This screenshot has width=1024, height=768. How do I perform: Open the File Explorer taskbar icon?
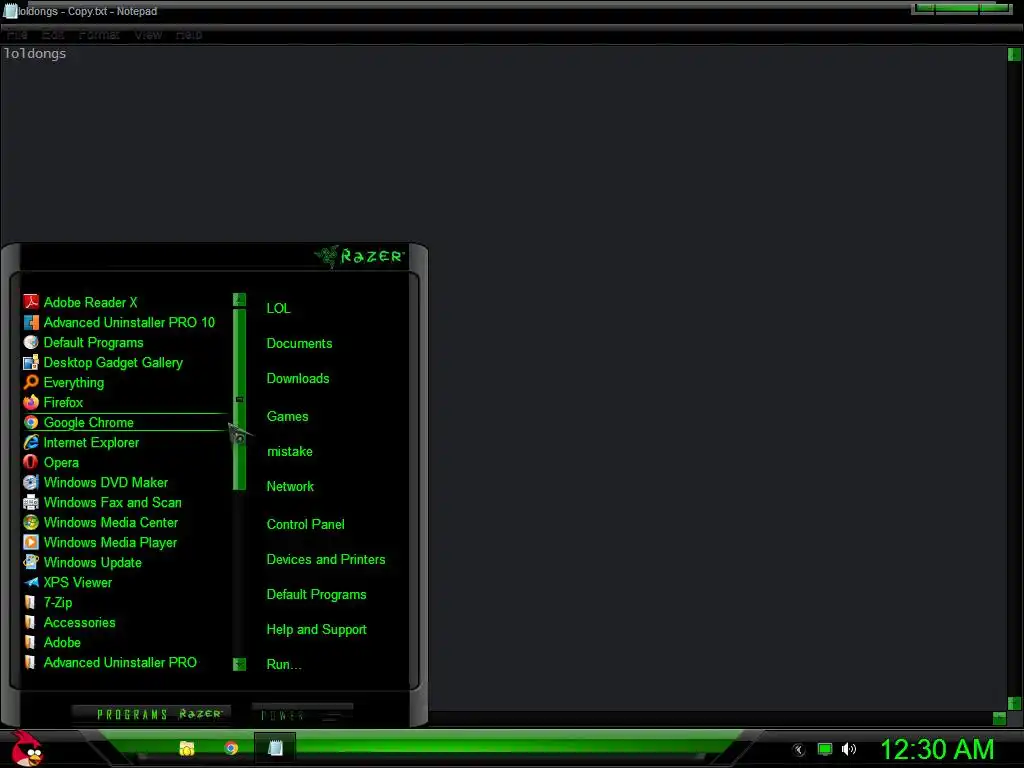coord(187,748)
